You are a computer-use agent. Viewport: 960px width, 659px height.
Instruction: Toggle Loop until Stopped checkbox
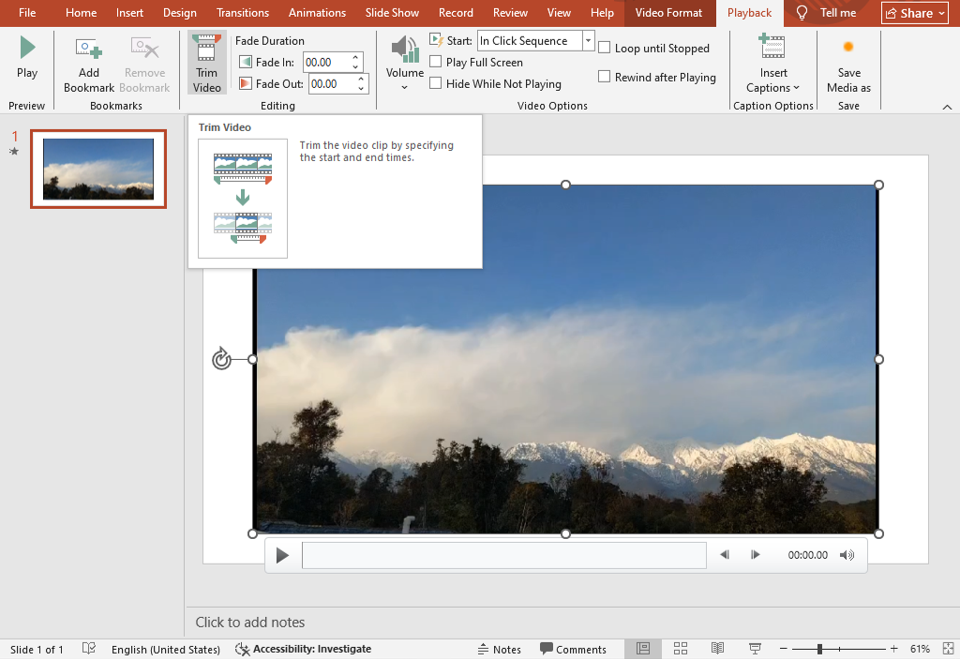pos(604,48)
